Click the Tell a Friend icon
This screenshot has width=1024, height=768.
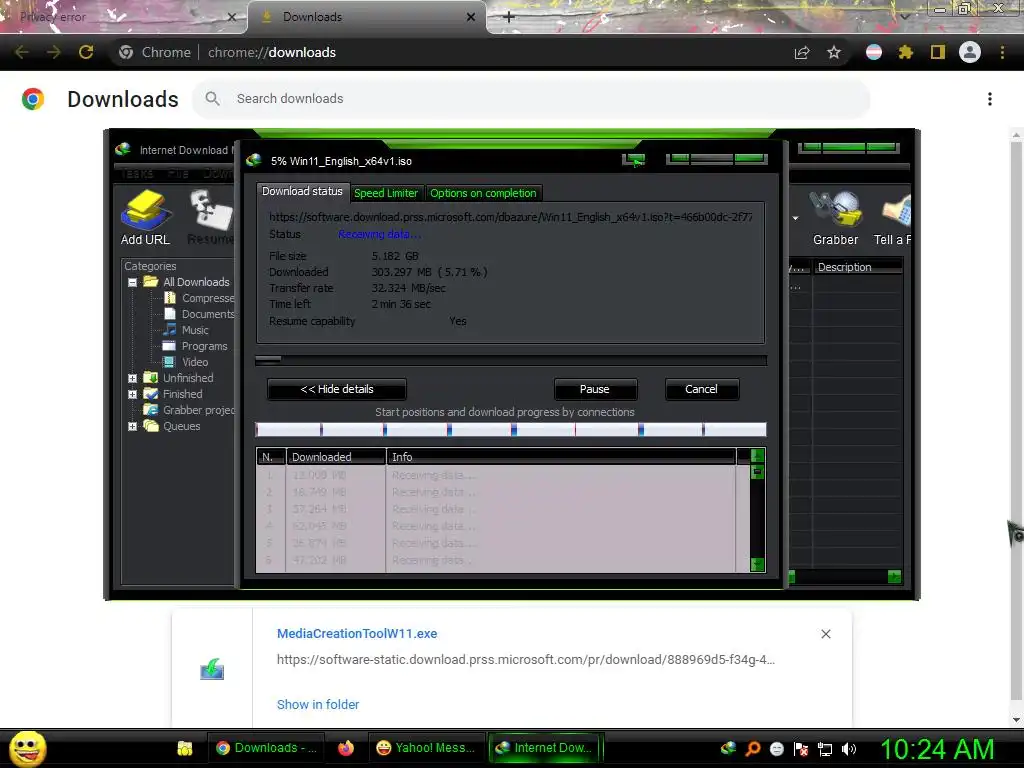click(892, 217)
